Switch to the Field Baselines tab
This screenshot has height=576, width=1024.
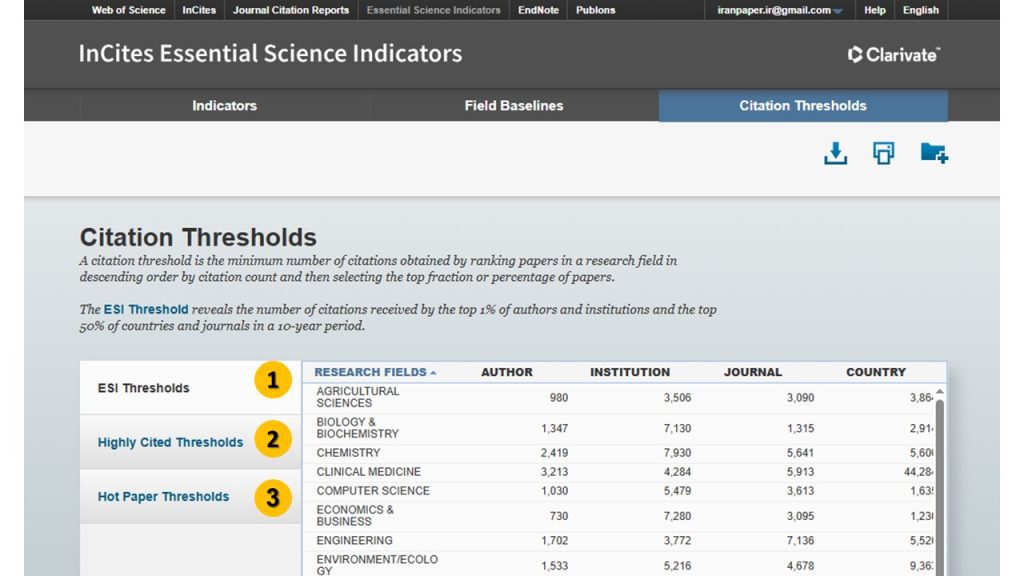pyautogui.click(x=514, y=105)
